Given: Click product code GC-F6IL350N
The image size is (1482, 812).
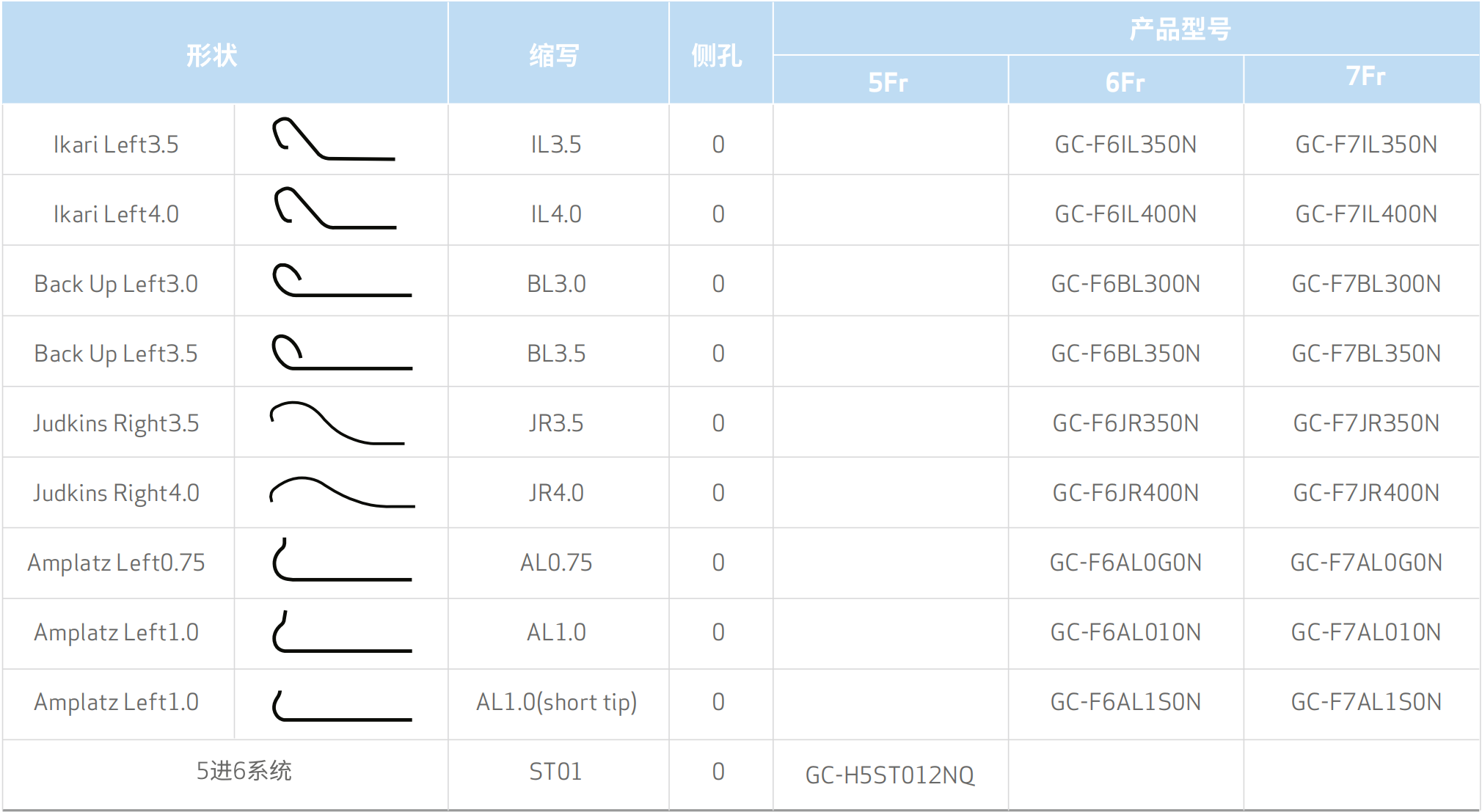Looking at the screenshot, I should pos(1125,145).
